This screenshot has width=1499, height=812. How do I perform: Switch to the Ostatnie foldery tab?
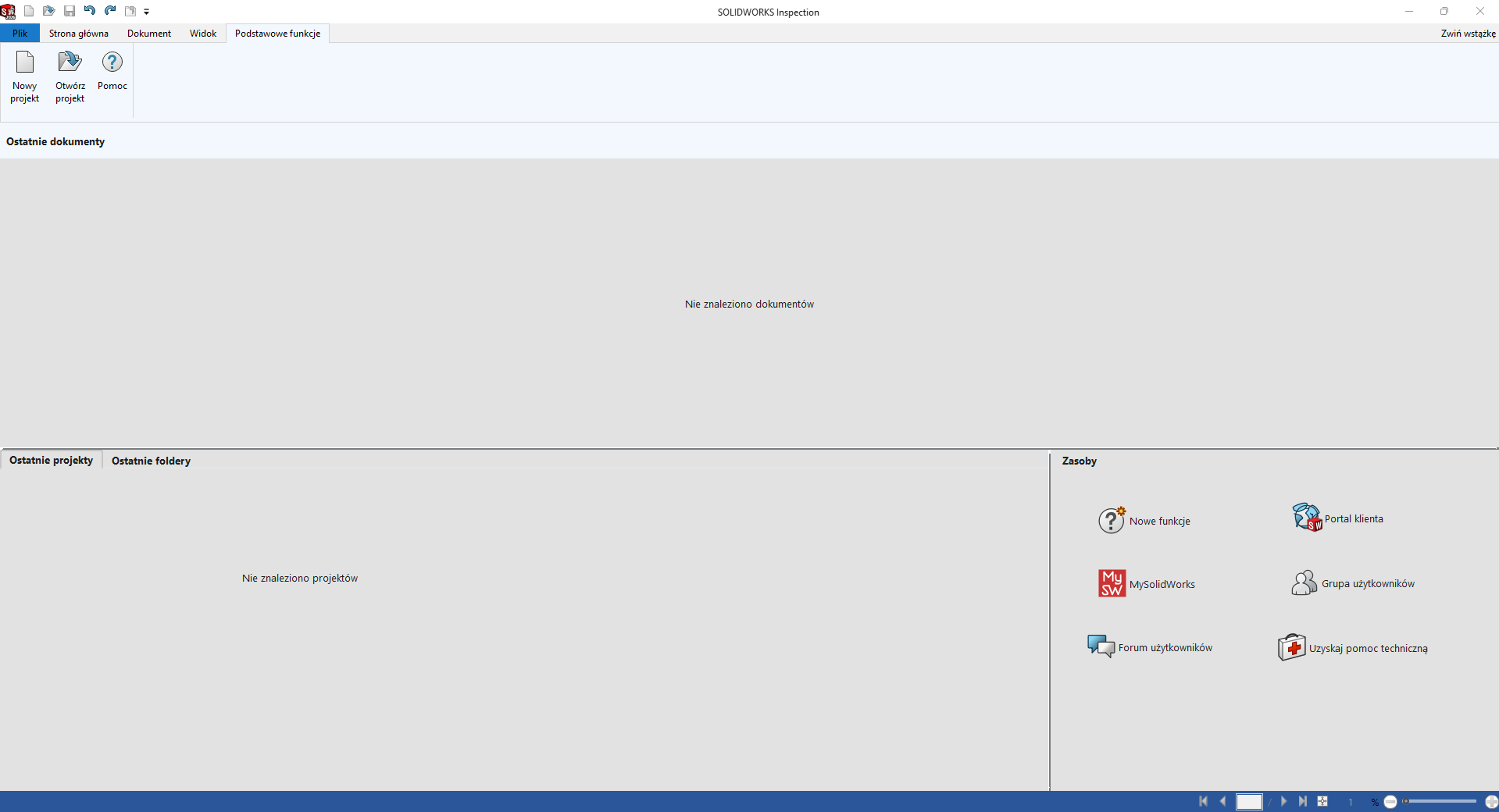click(151, 461)
